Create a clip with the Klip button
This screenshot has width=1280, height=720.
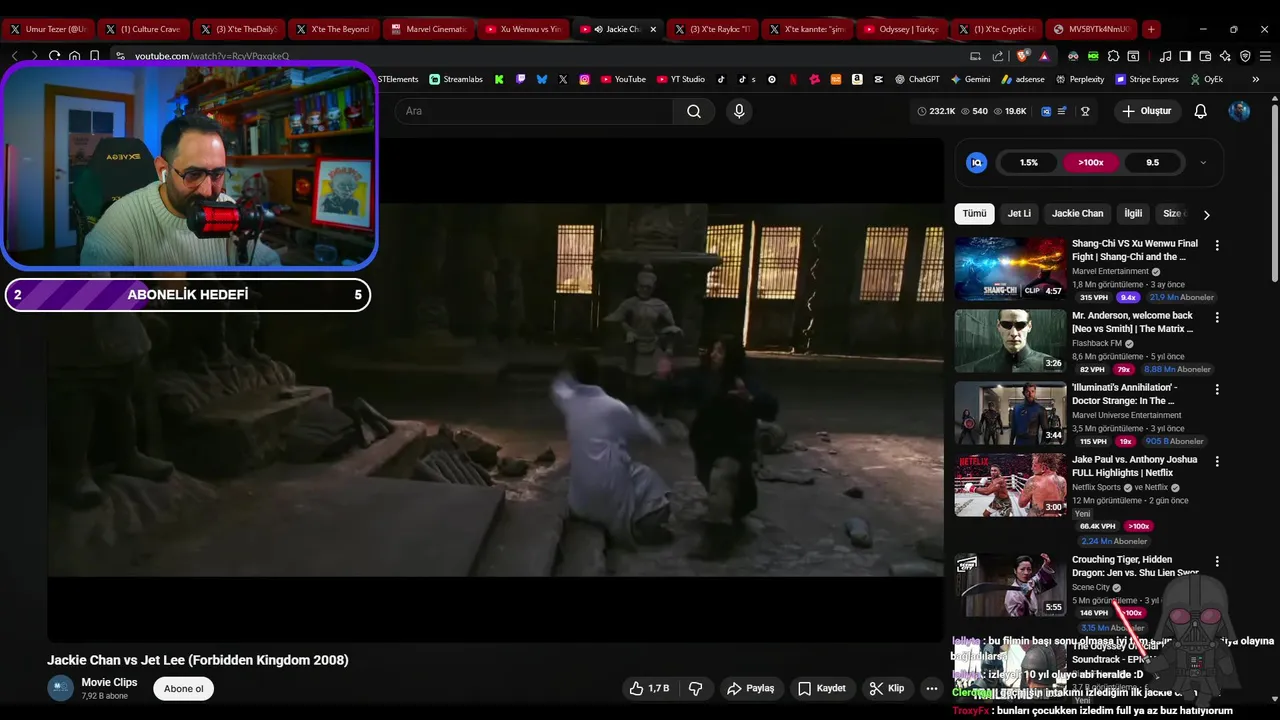click(887, 688)
